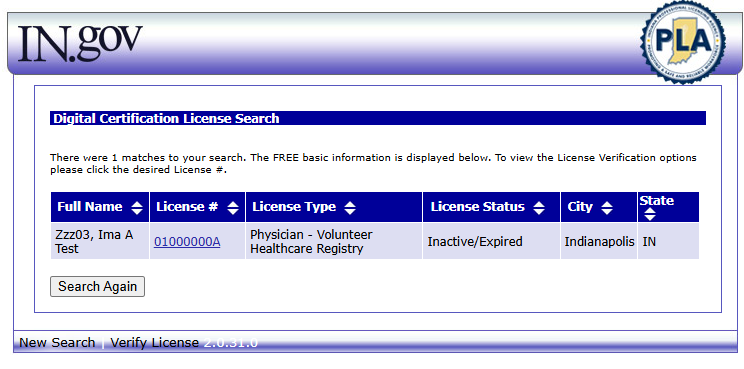Sort Full Name descending with down arrow
Viewport: 744px width, 369px height.
pos(137,212)
